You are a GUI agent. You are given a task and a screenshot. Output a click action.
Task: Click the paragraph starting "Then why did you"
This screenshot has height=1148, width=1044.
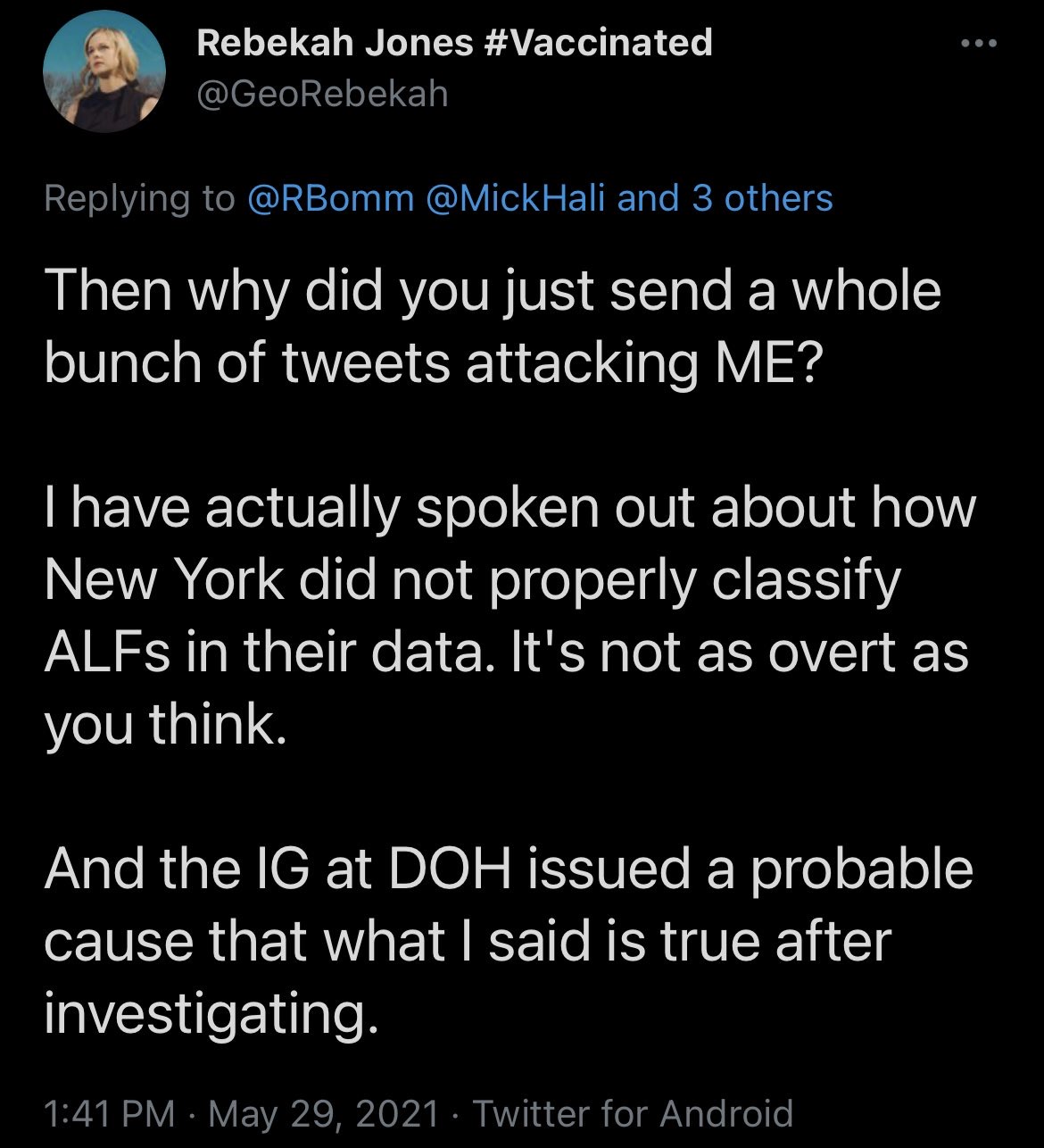pos(491,326)
